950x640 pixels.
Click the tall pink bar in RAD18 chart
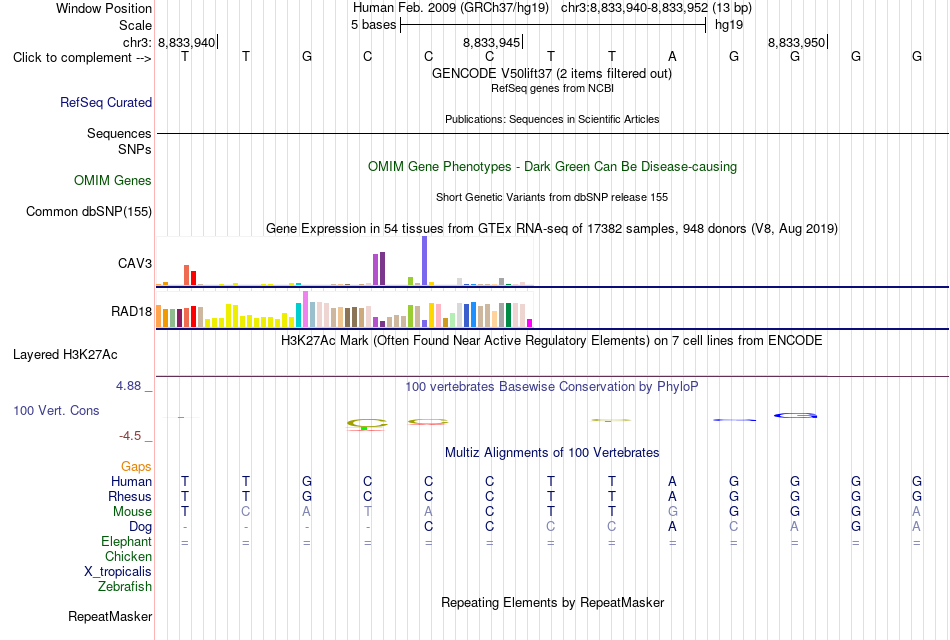pos(305,309)
